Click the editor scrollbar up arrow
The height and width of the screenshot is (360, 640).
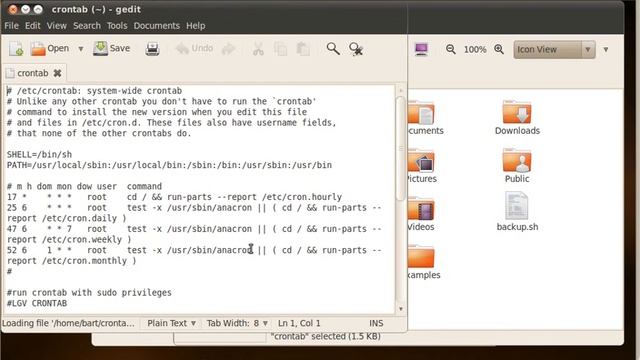(x=400, y=90)
